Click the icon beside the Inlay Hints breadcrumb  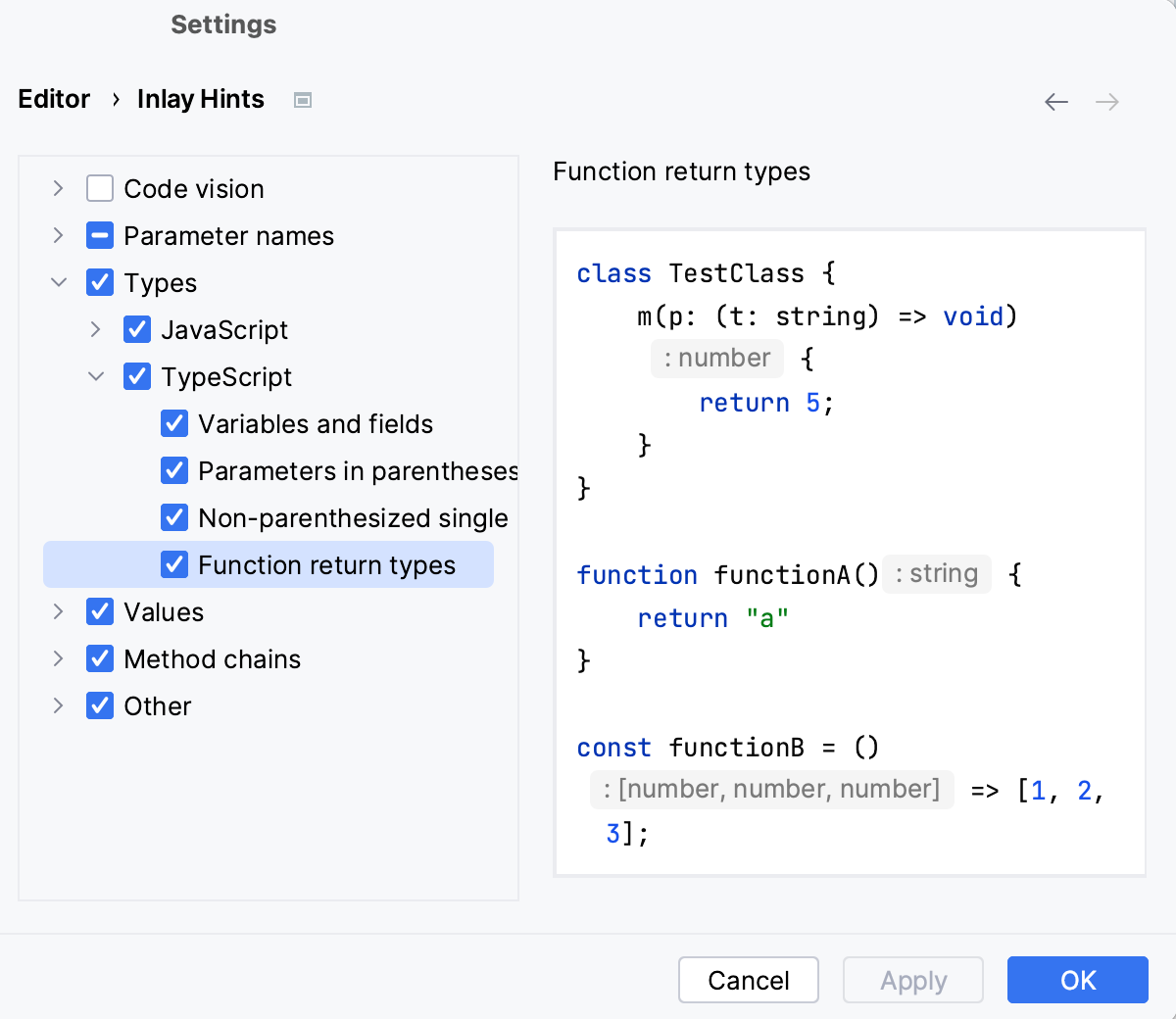point(303,99)
